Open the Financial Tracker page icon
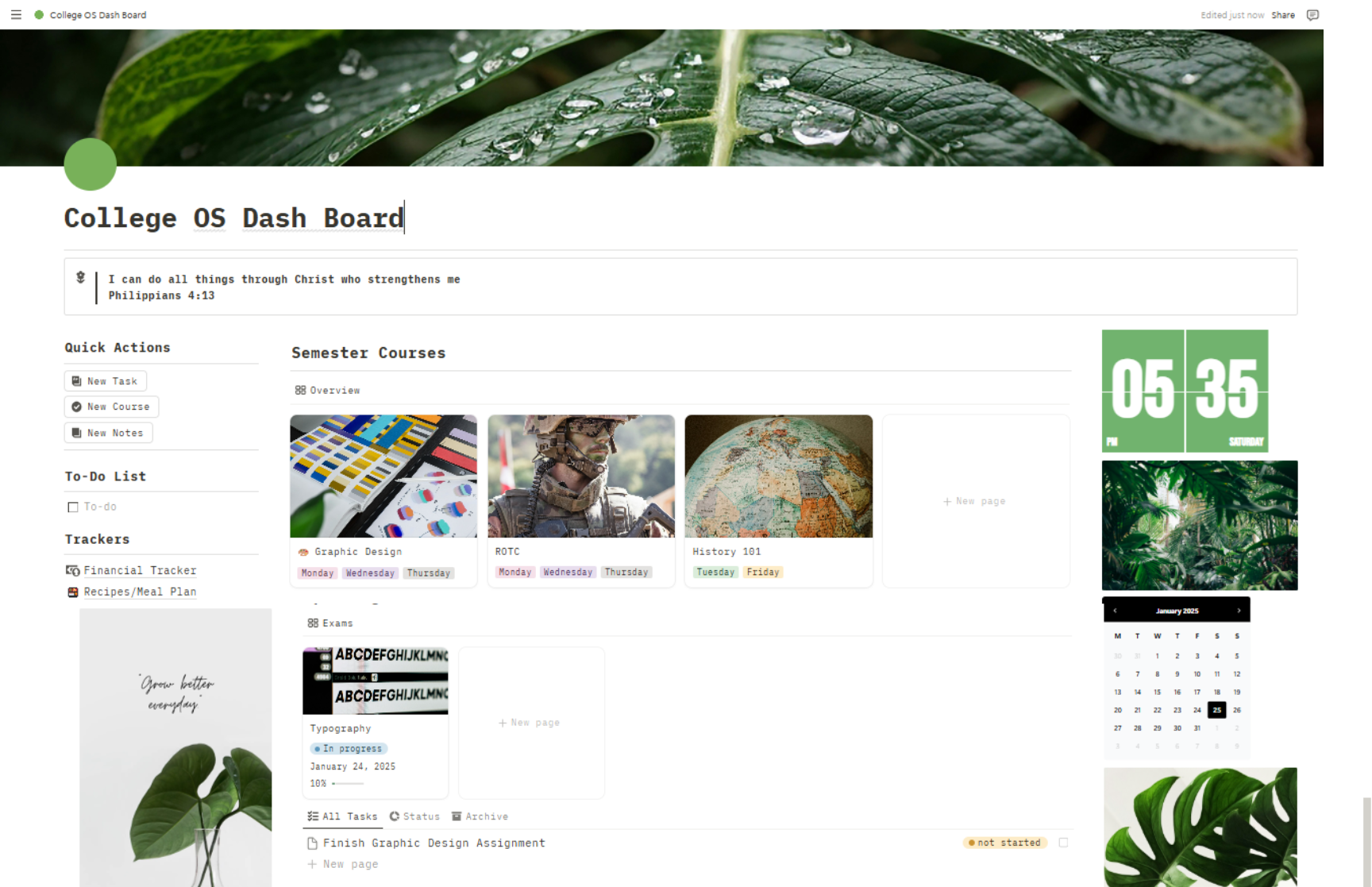 point(72,570)
